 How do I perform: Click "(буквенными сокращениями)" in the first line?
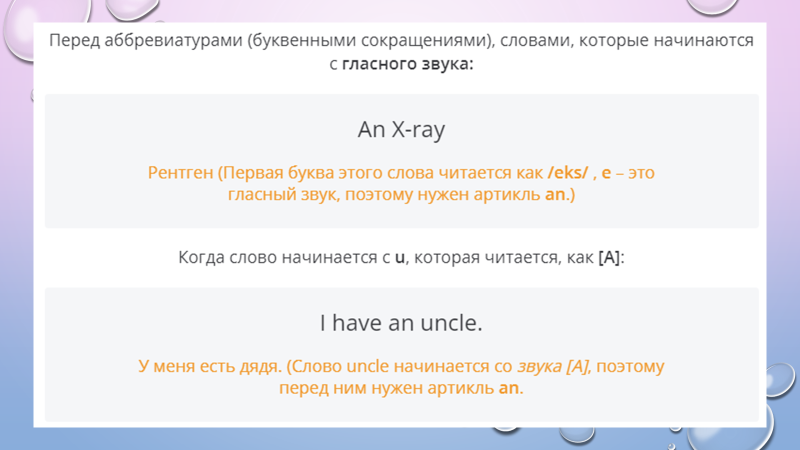point(356,42)
